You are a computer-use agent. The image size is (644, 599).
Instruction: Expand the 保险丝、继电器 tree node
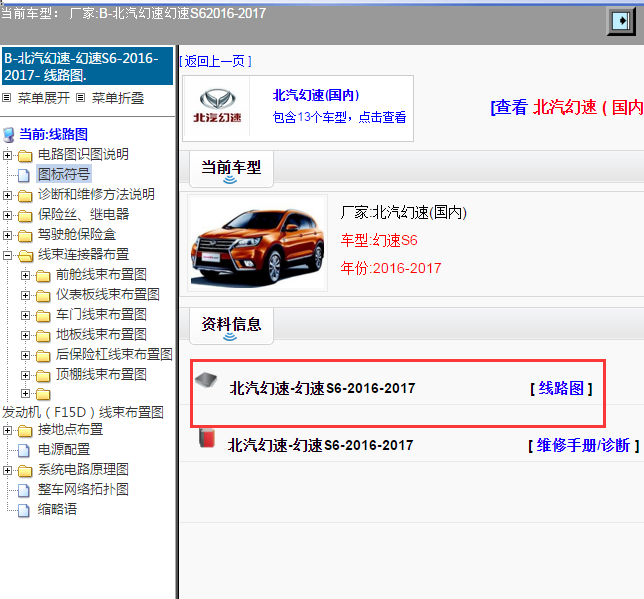(x=7, y=215)
